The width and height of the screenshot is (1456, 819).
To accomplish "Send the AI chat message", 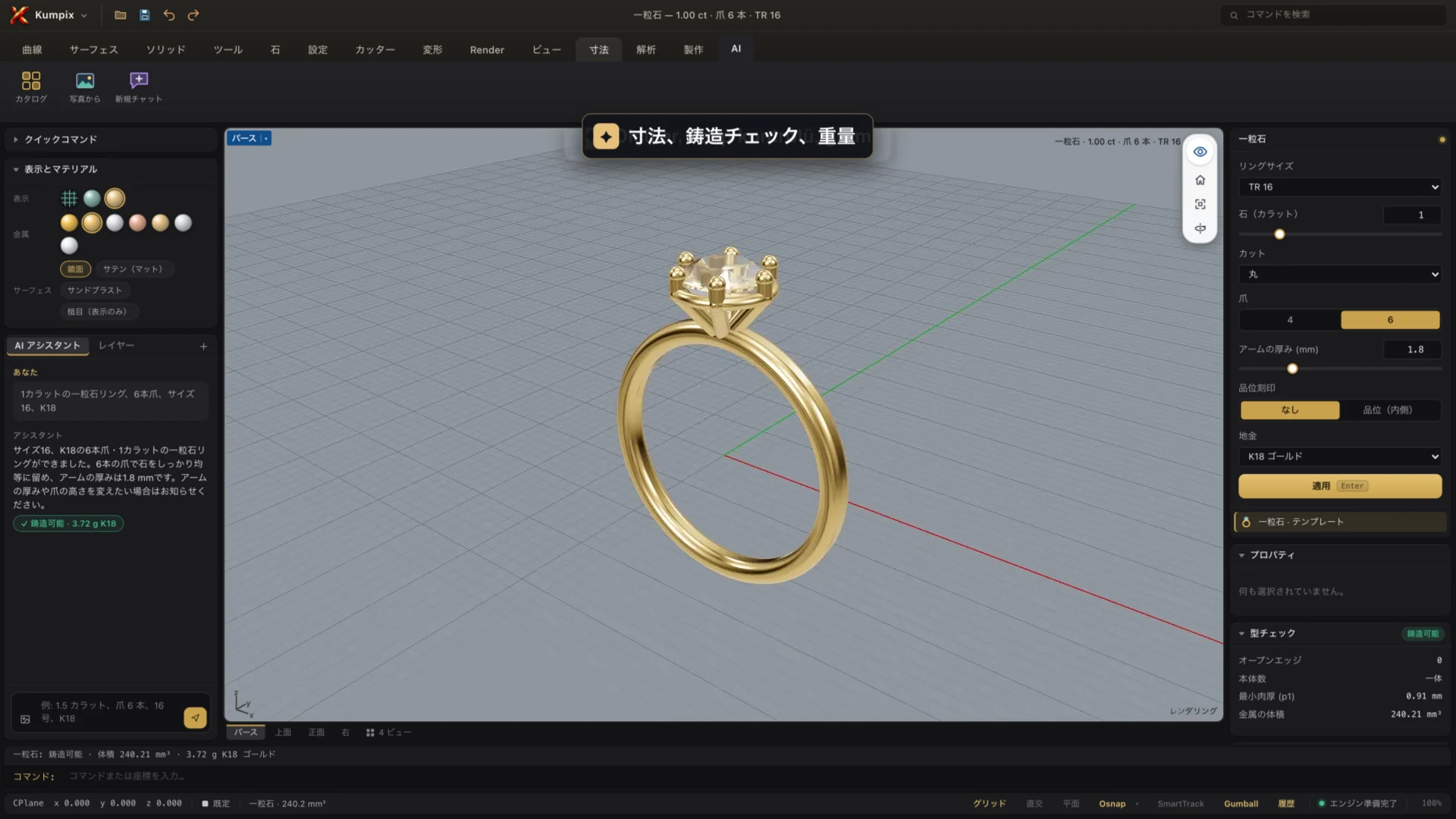I will click(195, 717).
